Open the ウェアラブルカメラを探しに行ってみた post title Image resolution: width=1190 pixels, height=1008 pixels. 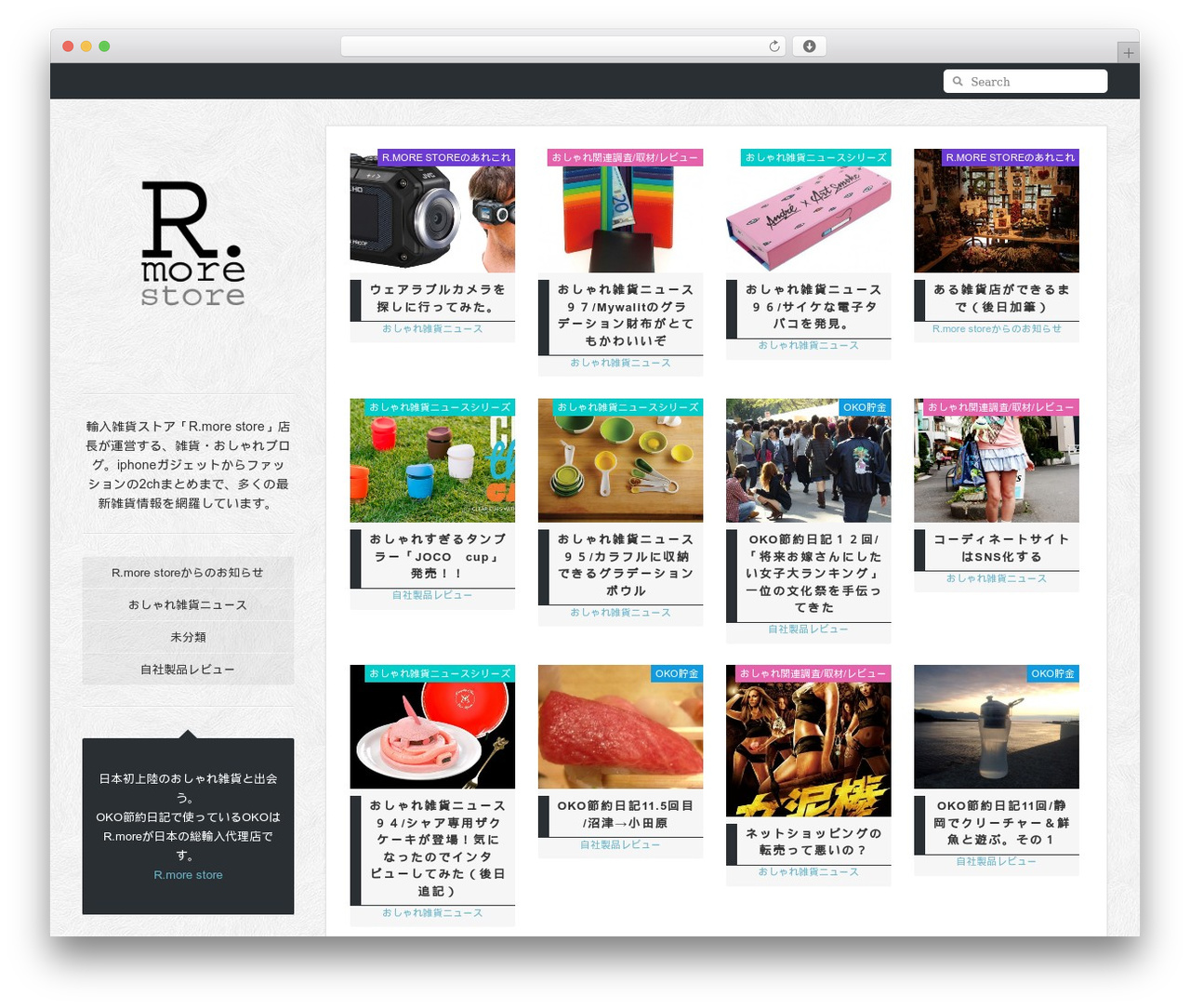(x=438, y=298)
